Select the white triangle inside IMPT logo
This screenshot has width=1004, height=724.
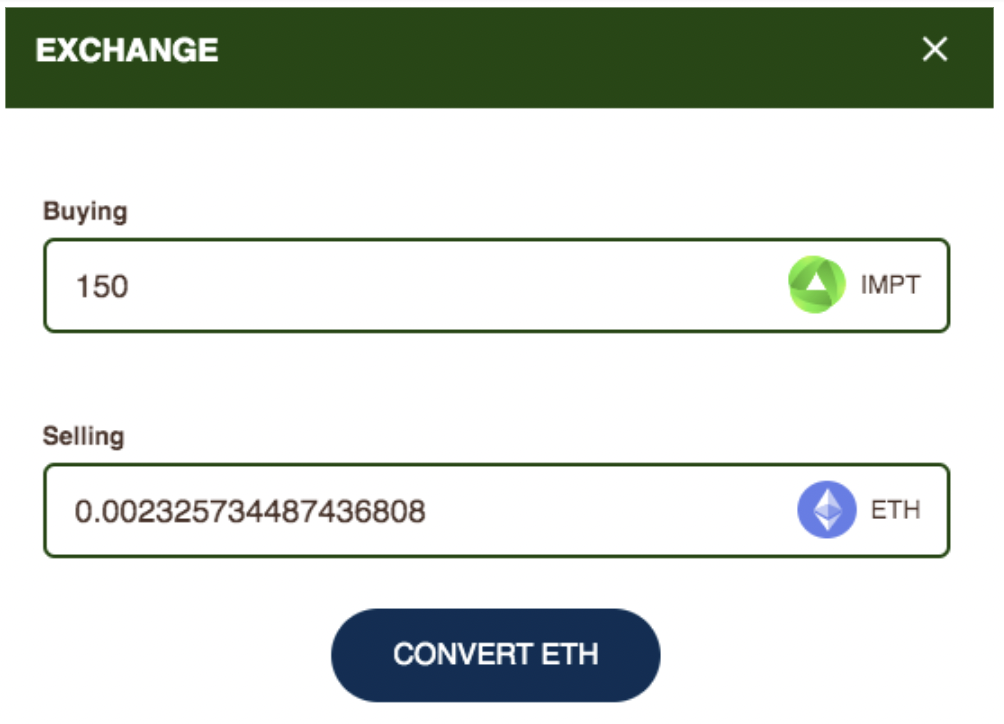click(815, 282)
